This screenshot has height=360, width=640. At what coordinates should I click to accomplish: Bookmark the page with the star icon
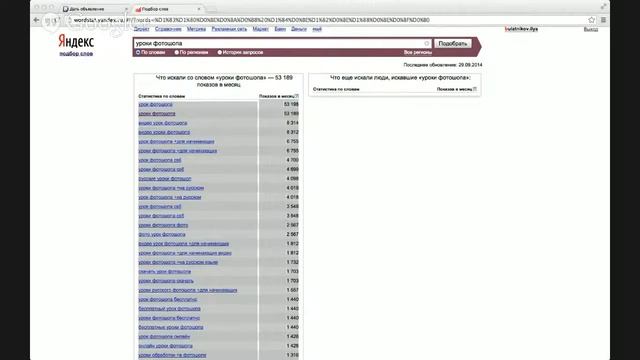(x=591, y=20)
